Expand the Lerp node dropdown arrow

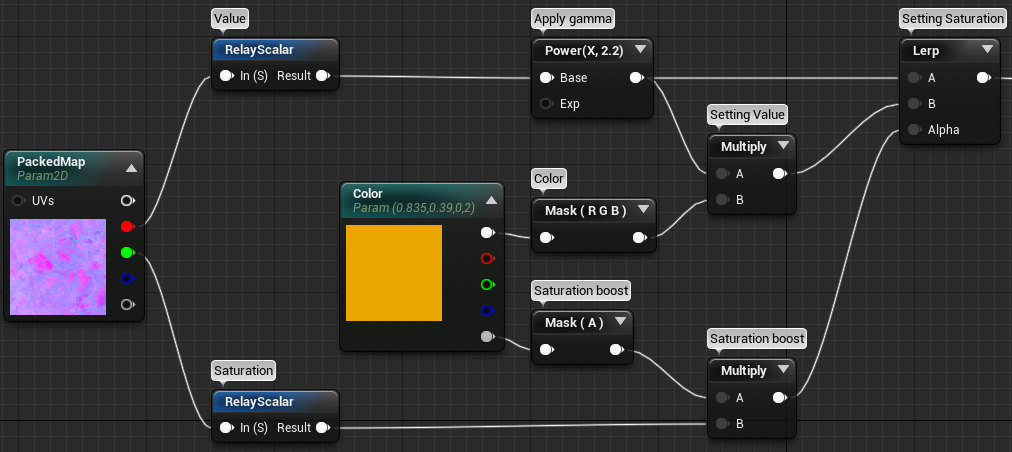(x=986, y=49)
